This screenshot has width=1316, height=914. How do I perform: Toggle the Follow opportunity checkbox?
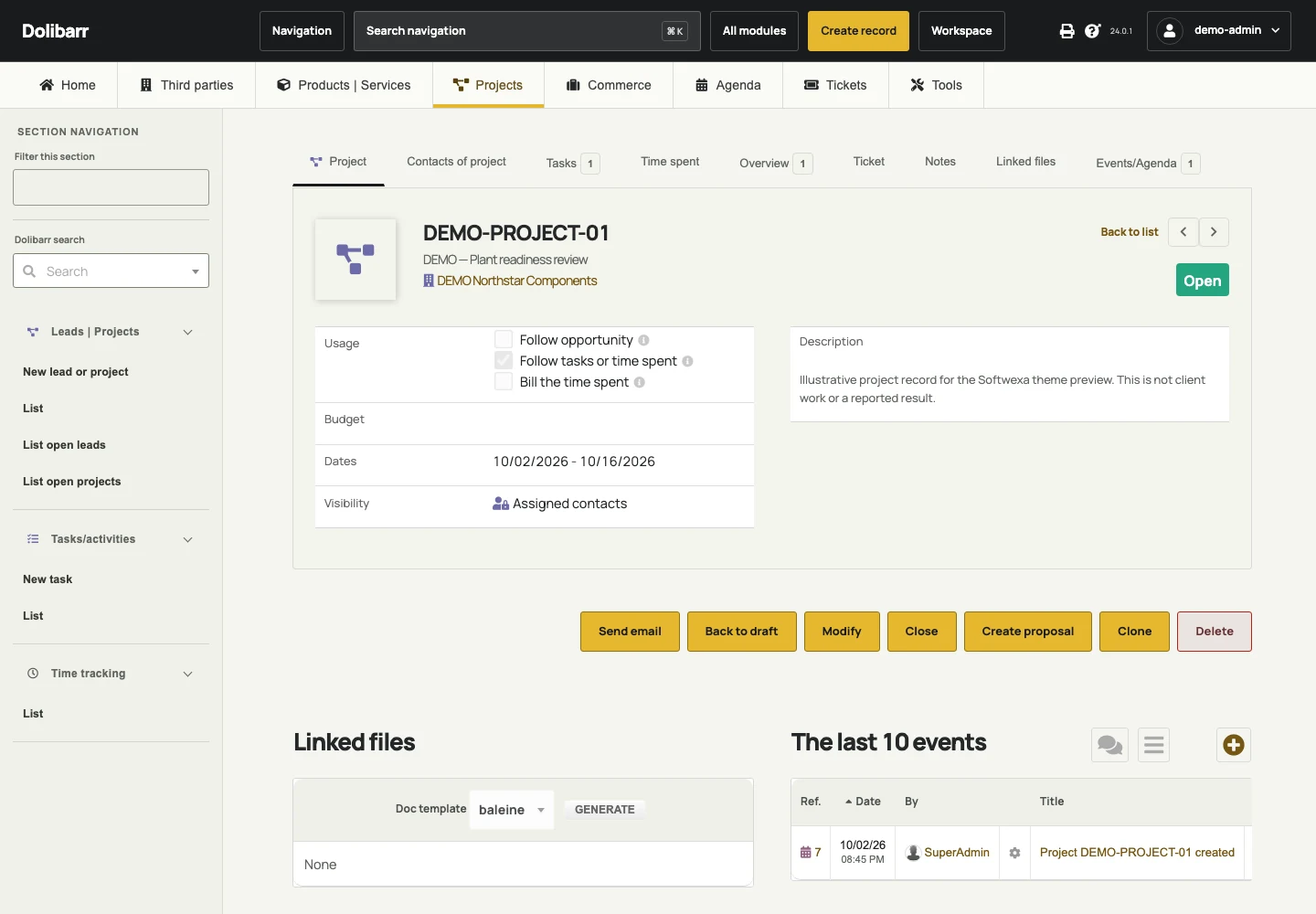pyautogui.click(x=504, y=339)
